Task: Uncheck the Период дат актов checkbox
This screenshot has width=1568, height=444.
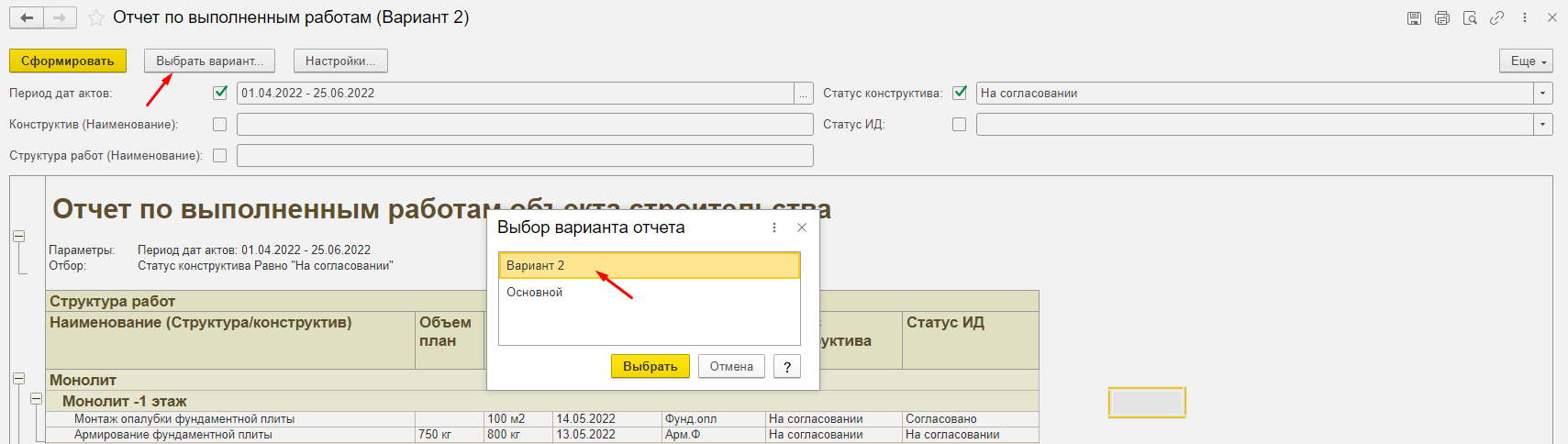Action: [x=220, y=93]
